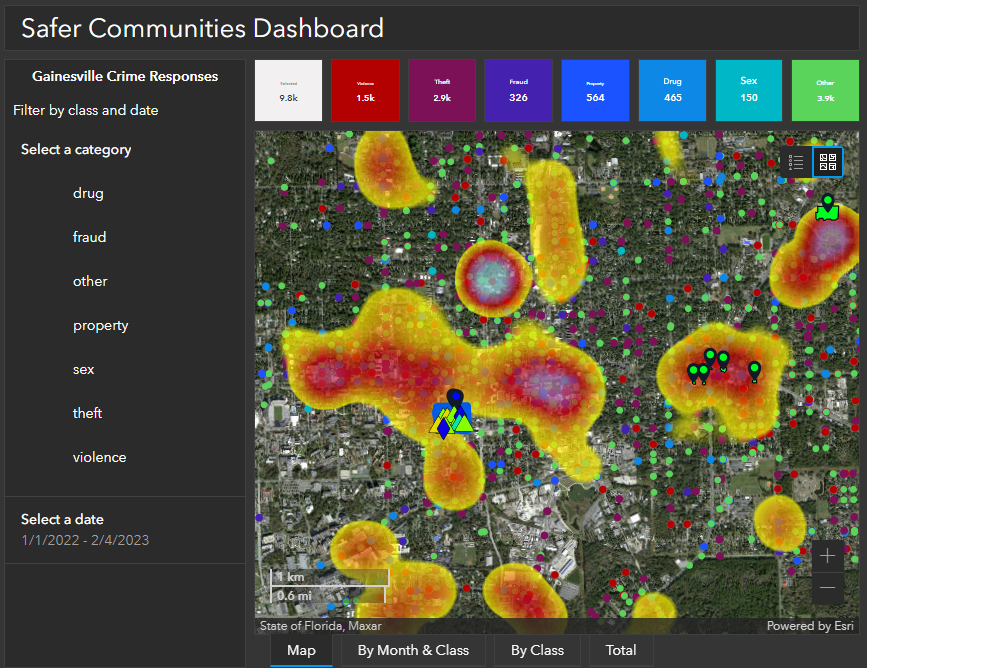
Task: Open the map legend list icon
Action: (x=797, y=162)
